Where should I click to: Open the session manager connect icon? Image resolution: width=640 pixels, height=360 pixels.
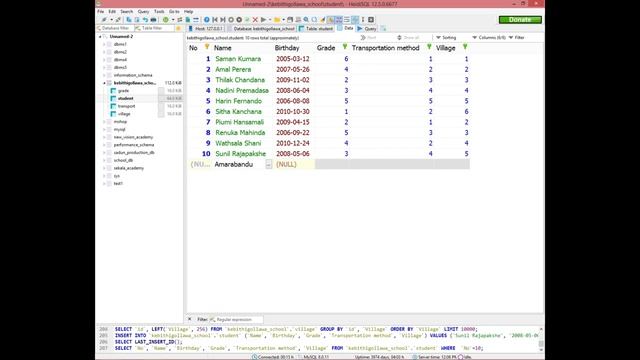click(x=104, y=20)
